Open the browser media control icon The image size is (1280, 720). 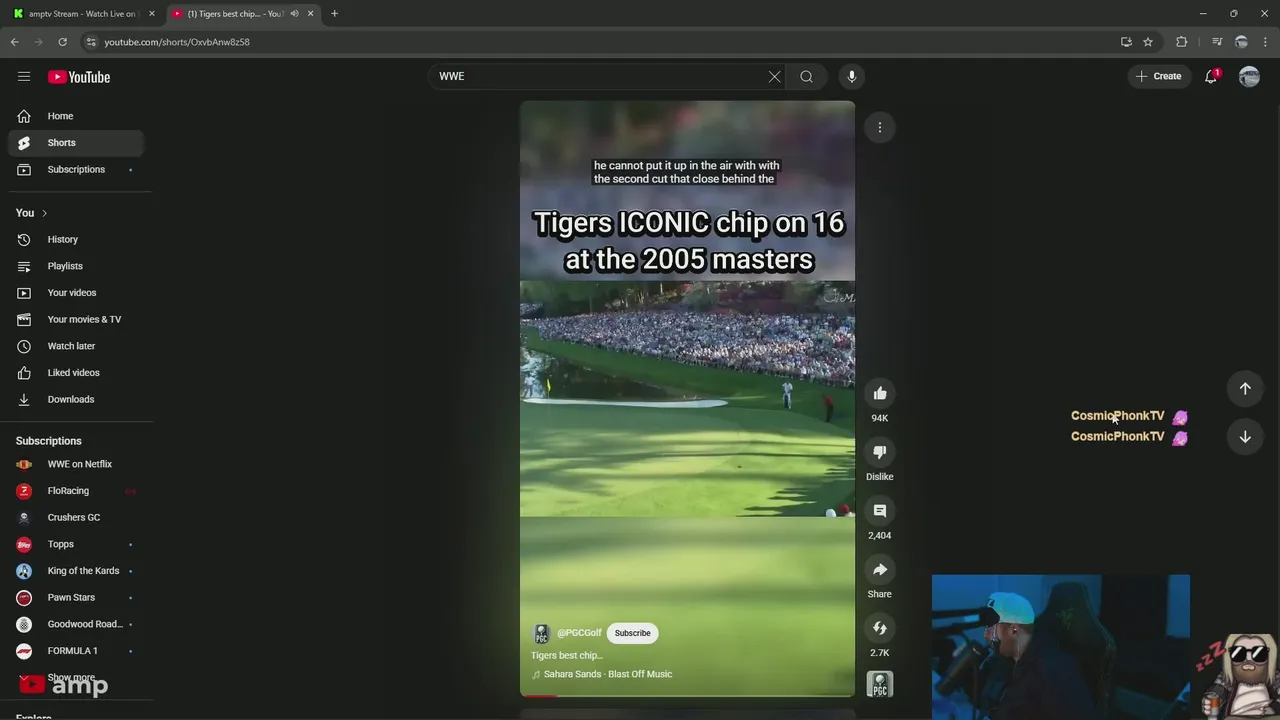point(1217,42)
